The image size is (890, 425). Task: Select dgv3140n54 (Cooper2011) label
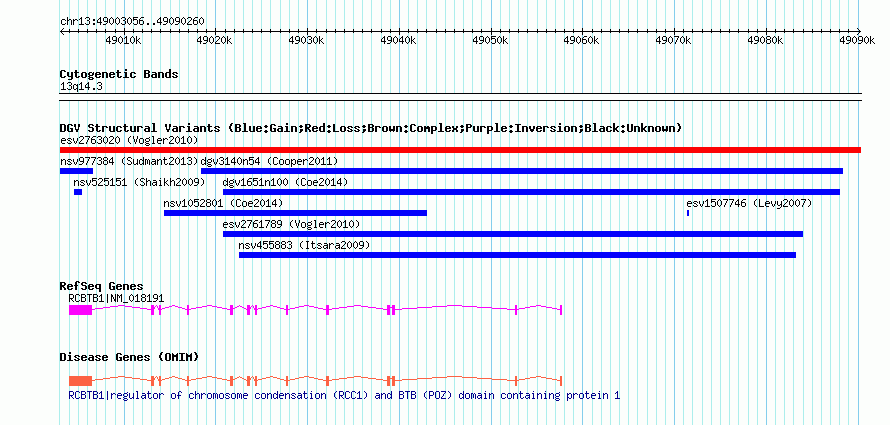(x=269, y=161)
